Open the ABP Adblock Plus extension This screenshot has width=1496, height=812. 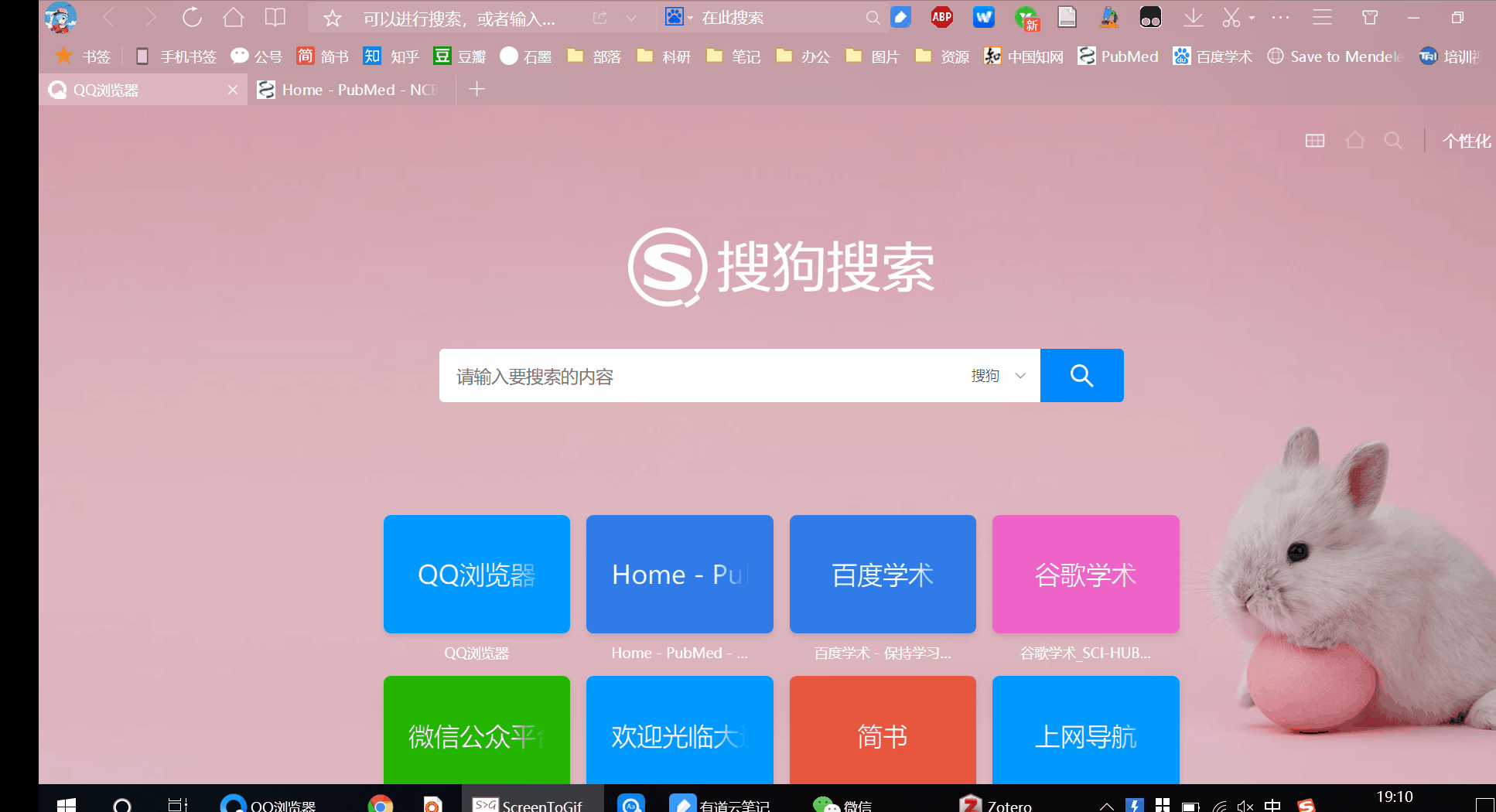click(x=941, y=17)
